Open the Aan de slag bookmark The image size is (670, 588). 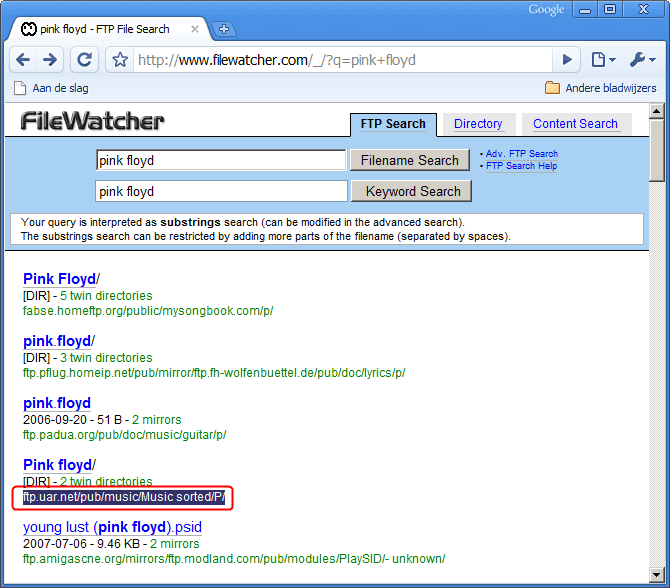pyautogui.click(x=52, y=88)
